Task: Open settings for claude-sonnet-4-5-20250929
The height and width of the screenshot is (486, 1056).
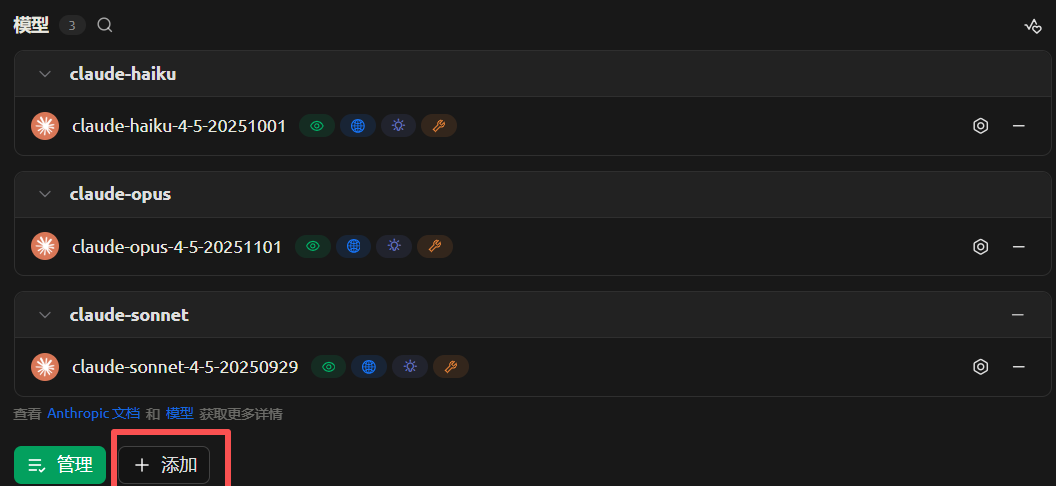Action: coord(981,367)
